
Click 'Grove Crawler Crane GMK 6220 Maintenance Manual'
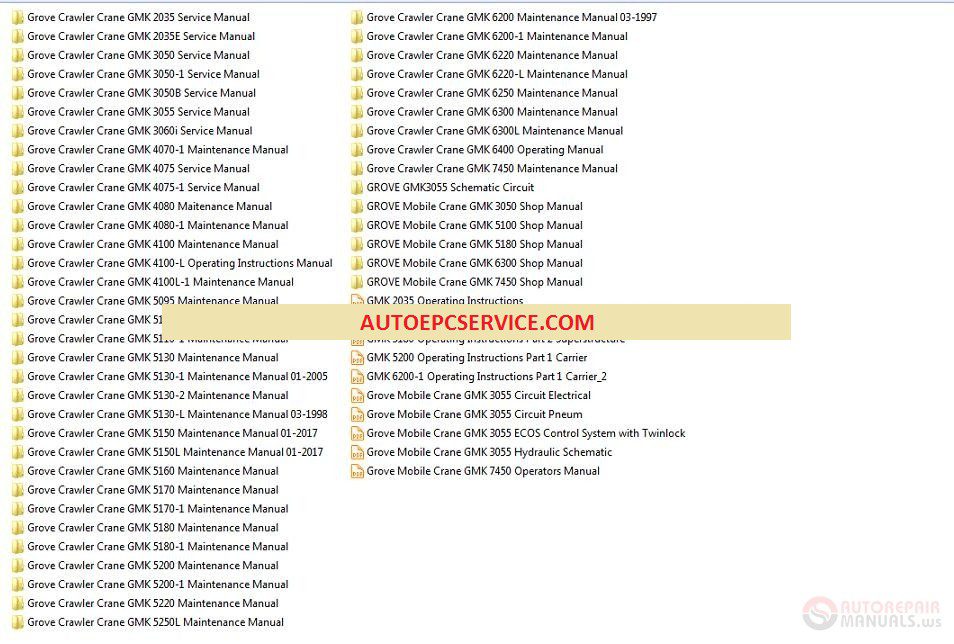(x=492, y=55)
